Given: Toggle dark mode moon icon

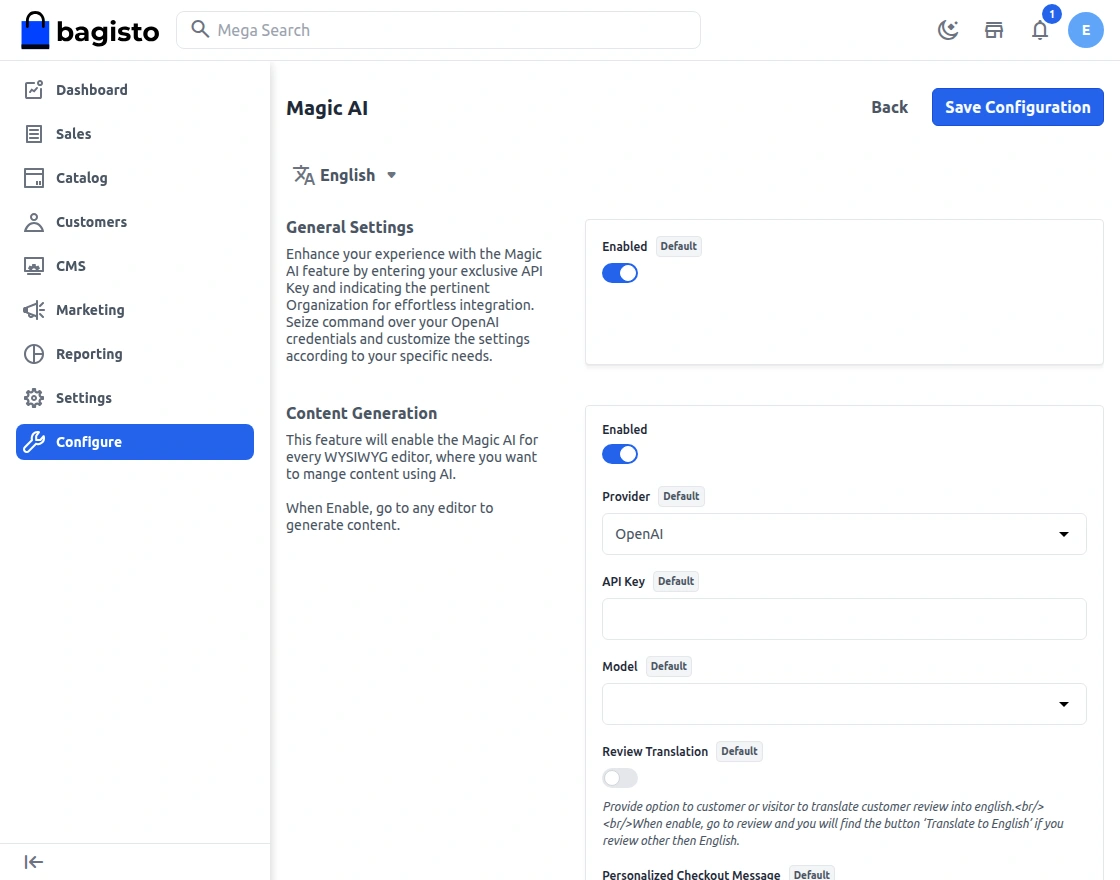Looking at the screenshot, I should [947, 30].
